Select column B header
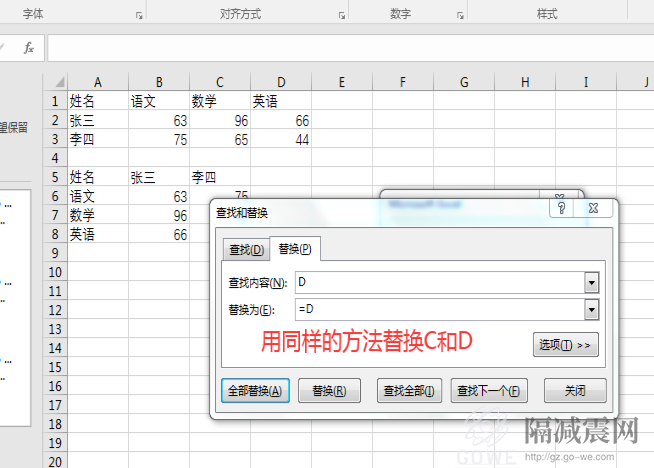This screenshot has width=654, height=468. pos(159,82)
